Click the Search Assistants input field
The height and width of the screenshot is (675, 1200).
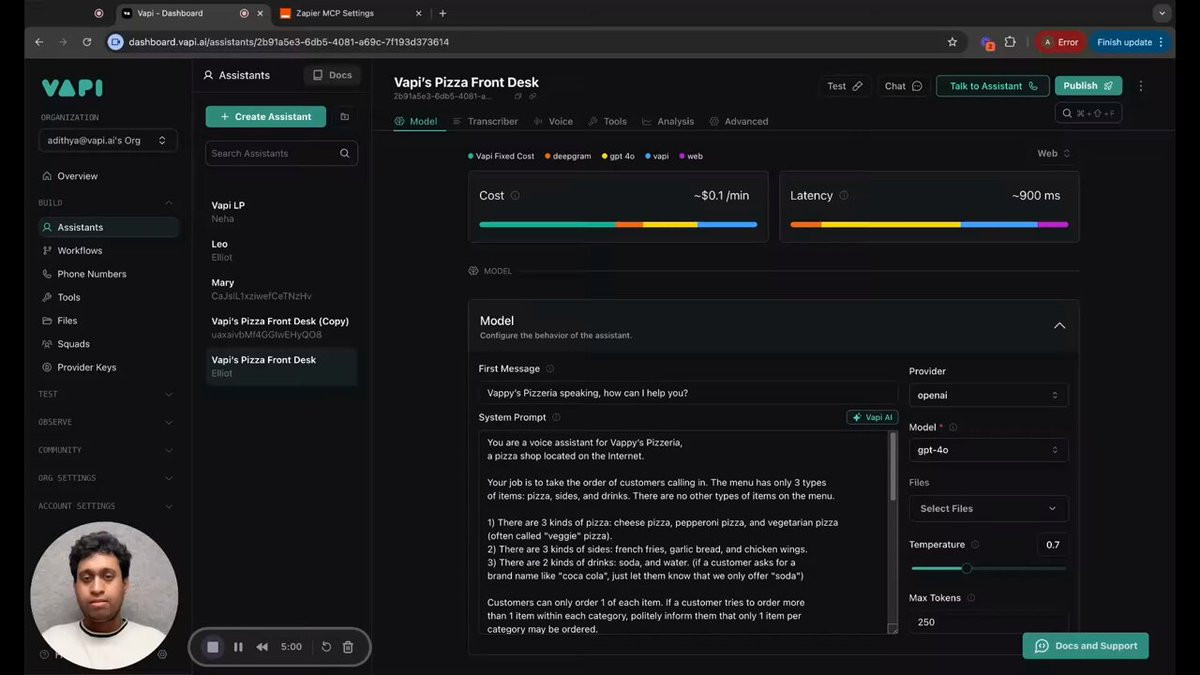tap(282, 153)
